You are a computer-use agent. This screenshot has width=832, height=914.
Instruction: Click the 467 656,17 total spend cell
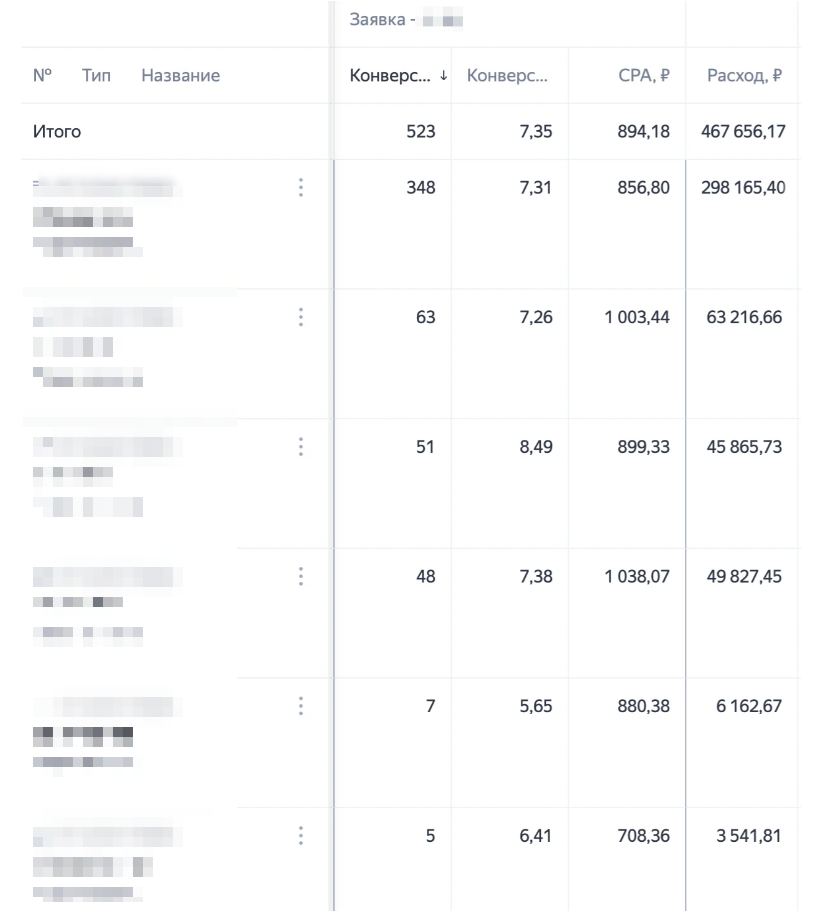743,132
